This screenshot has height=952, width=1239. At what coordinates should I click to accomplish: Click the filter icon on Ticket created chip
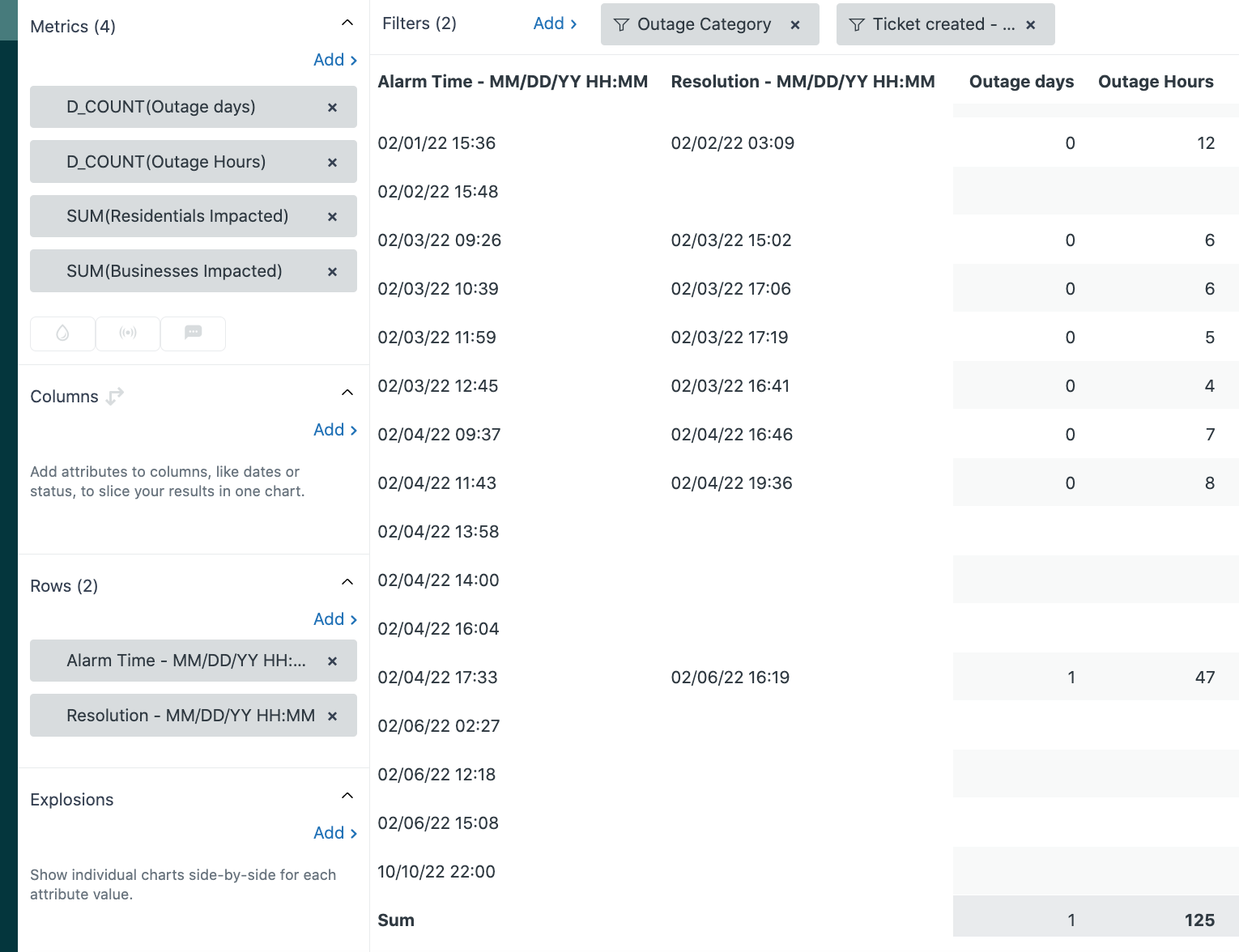(857, 24)
